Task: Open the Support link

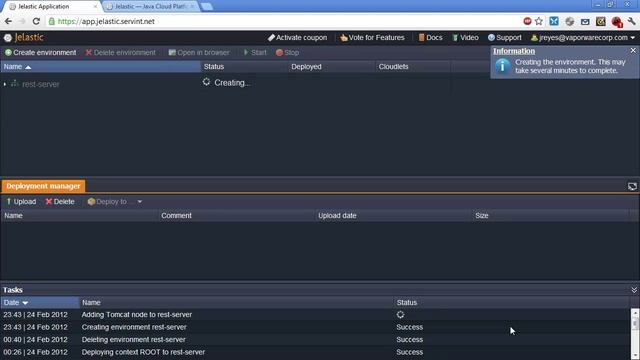Action: 505,38
